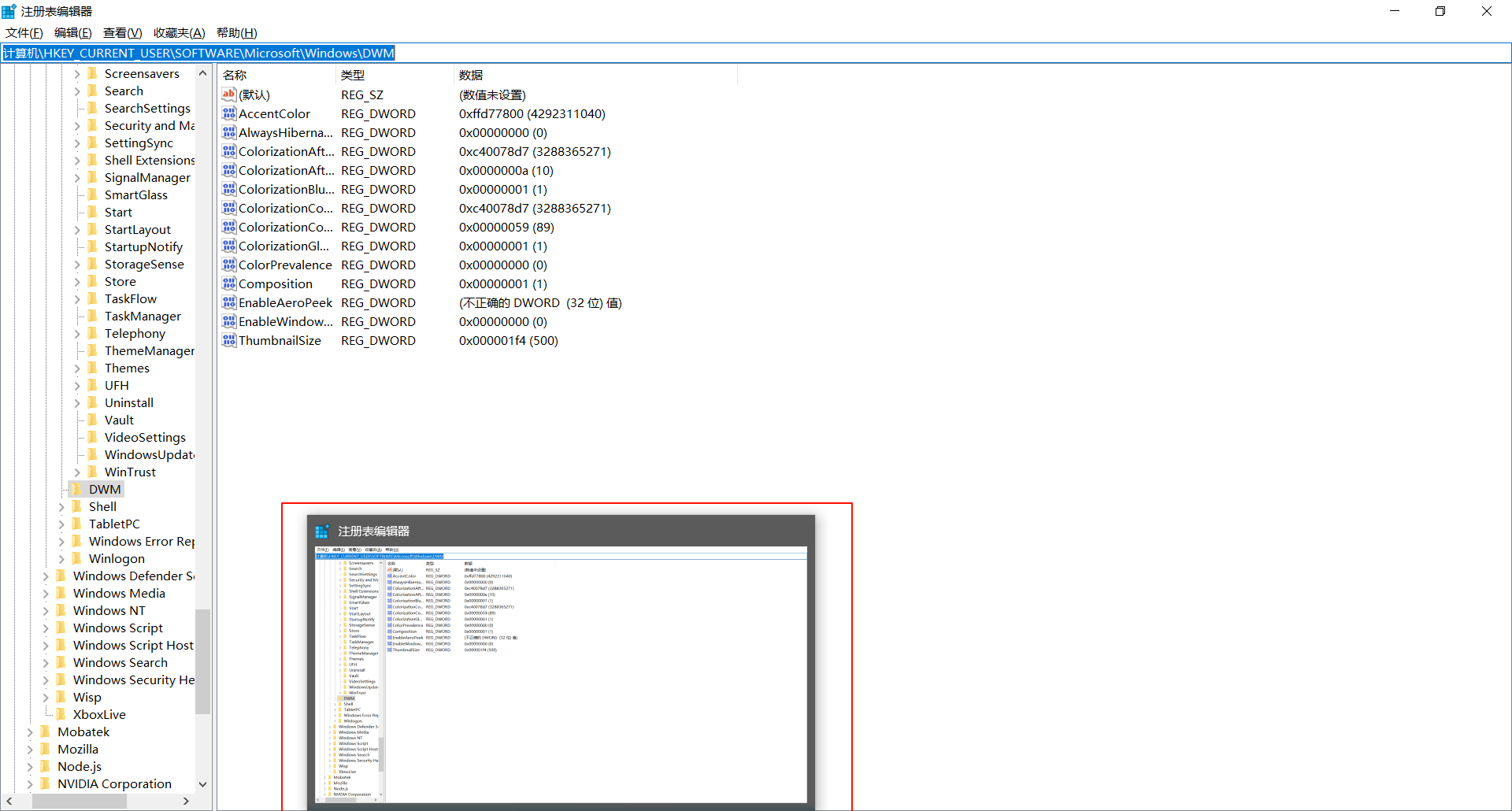Click the AlwaysHiberna... value icon
Viewport: 1512px width, 811px height.
pyautogui.click(x=229, y=132)
